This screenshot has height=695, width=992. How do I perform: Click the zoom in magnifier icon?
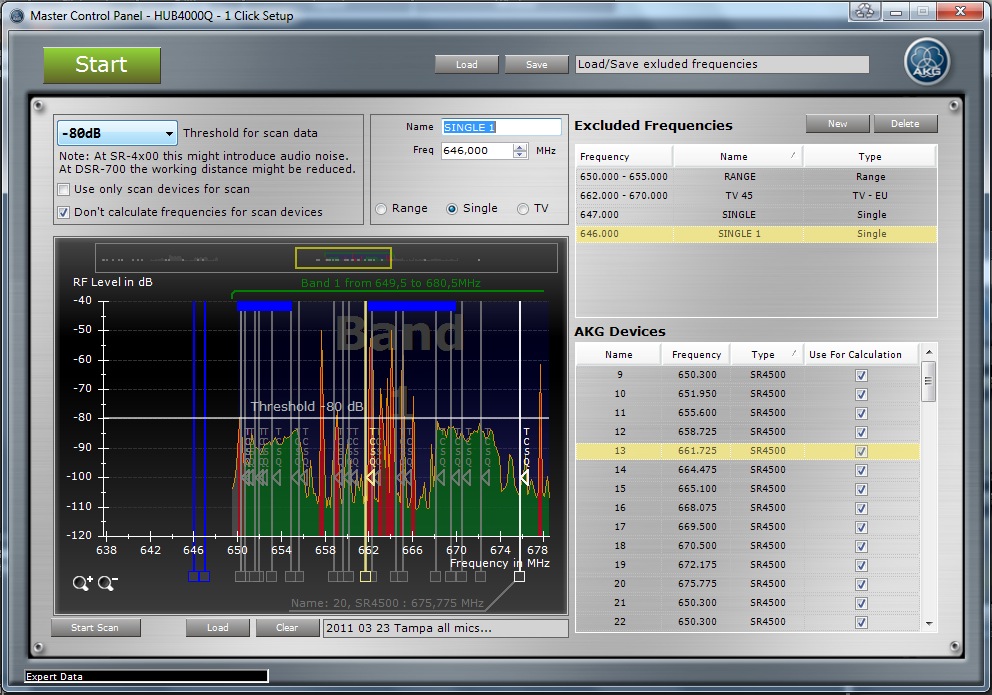tap(82, 583)
